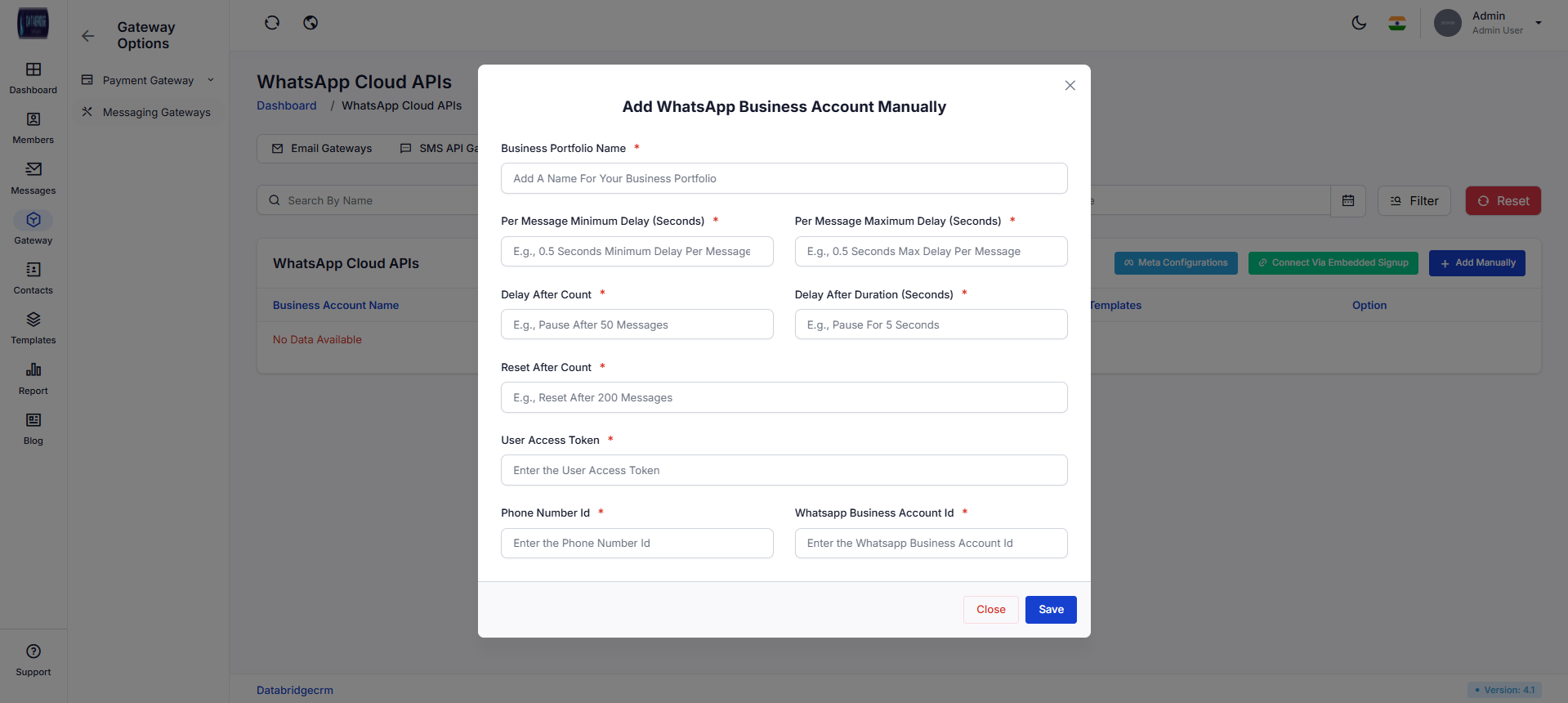Open the Members sidebar icon
The height and width of the screenshot is (703, 1568).
point(34,128)
